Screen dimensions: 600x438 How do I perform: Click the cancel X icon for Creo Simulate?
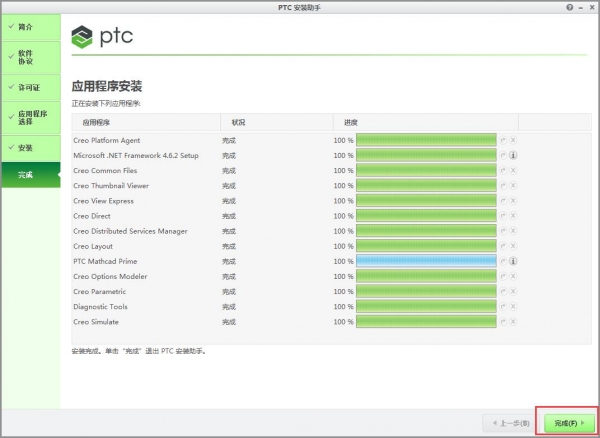[x=513, y=322]
